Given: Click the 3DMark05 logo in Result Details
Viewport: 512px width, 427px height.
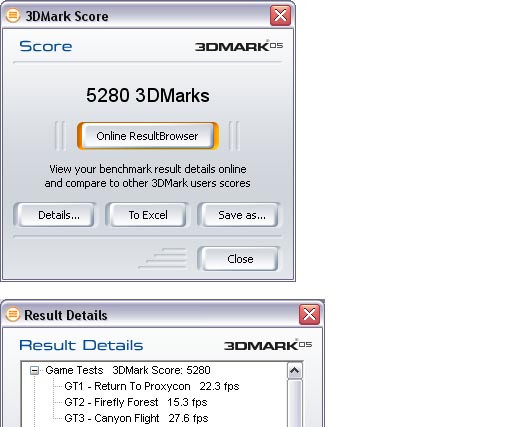Looking at the screenshot, I should pos(268,345).
